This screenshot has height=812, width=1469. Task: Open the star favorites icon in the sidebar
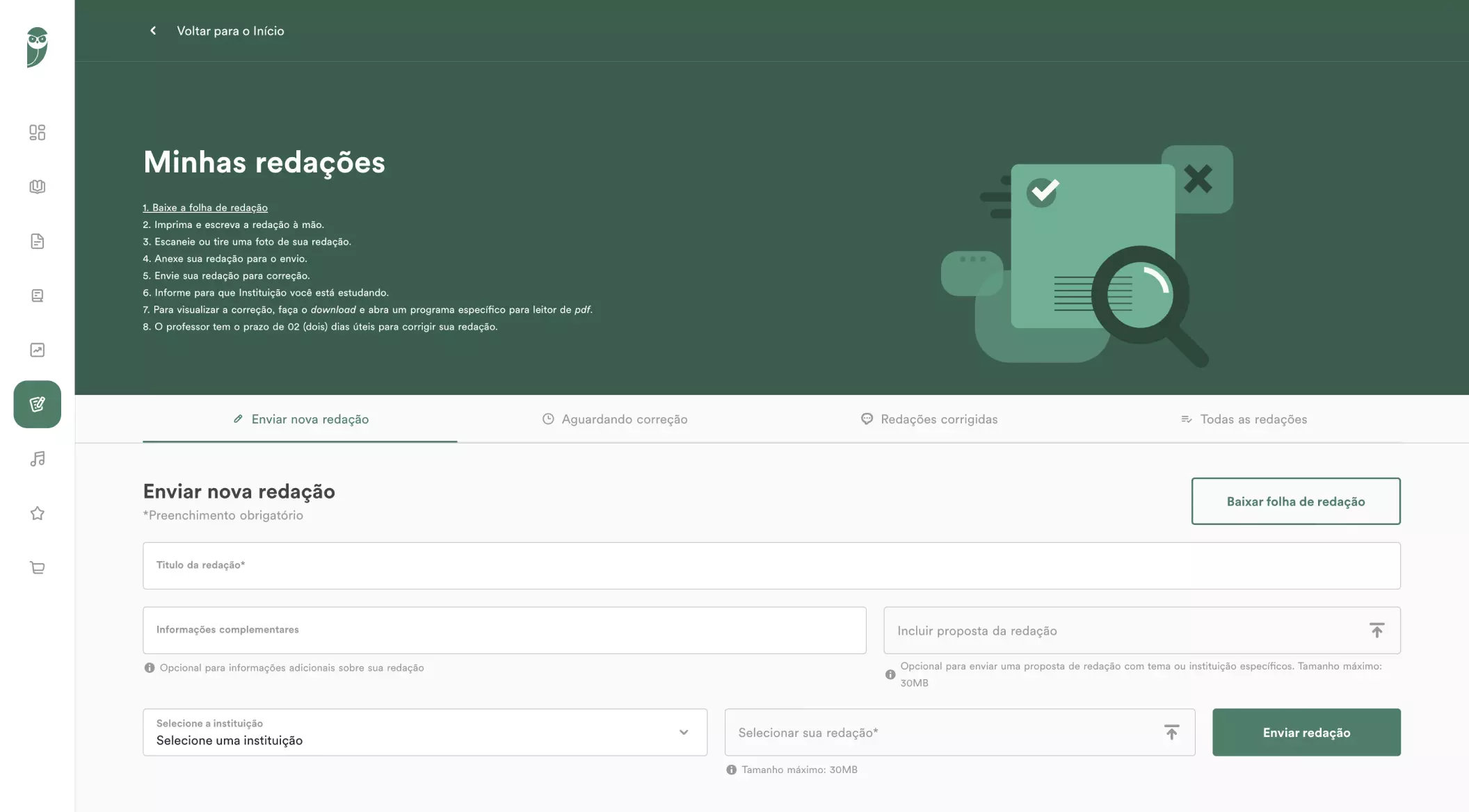point(38,513)
